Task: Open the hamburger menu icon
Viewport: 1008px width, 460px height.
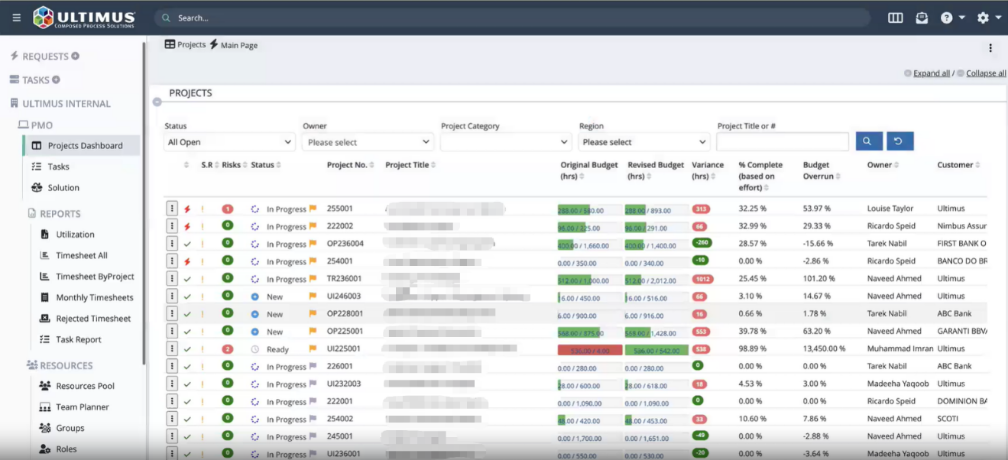Action: click(17, 18)
